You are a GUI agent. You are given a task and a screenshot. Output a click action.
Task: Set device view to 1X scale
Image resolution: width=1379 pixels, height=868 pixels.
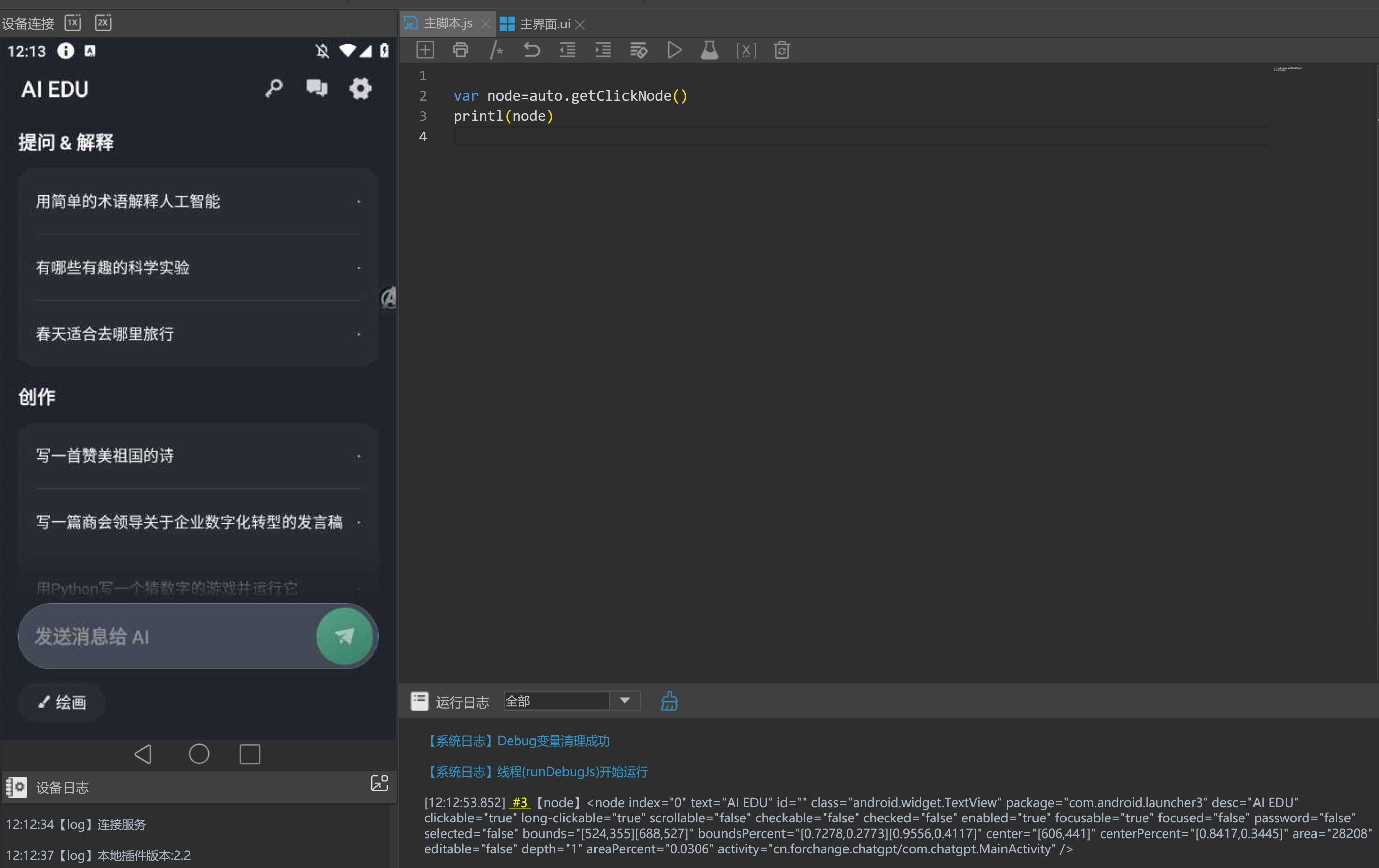(73, 23)
